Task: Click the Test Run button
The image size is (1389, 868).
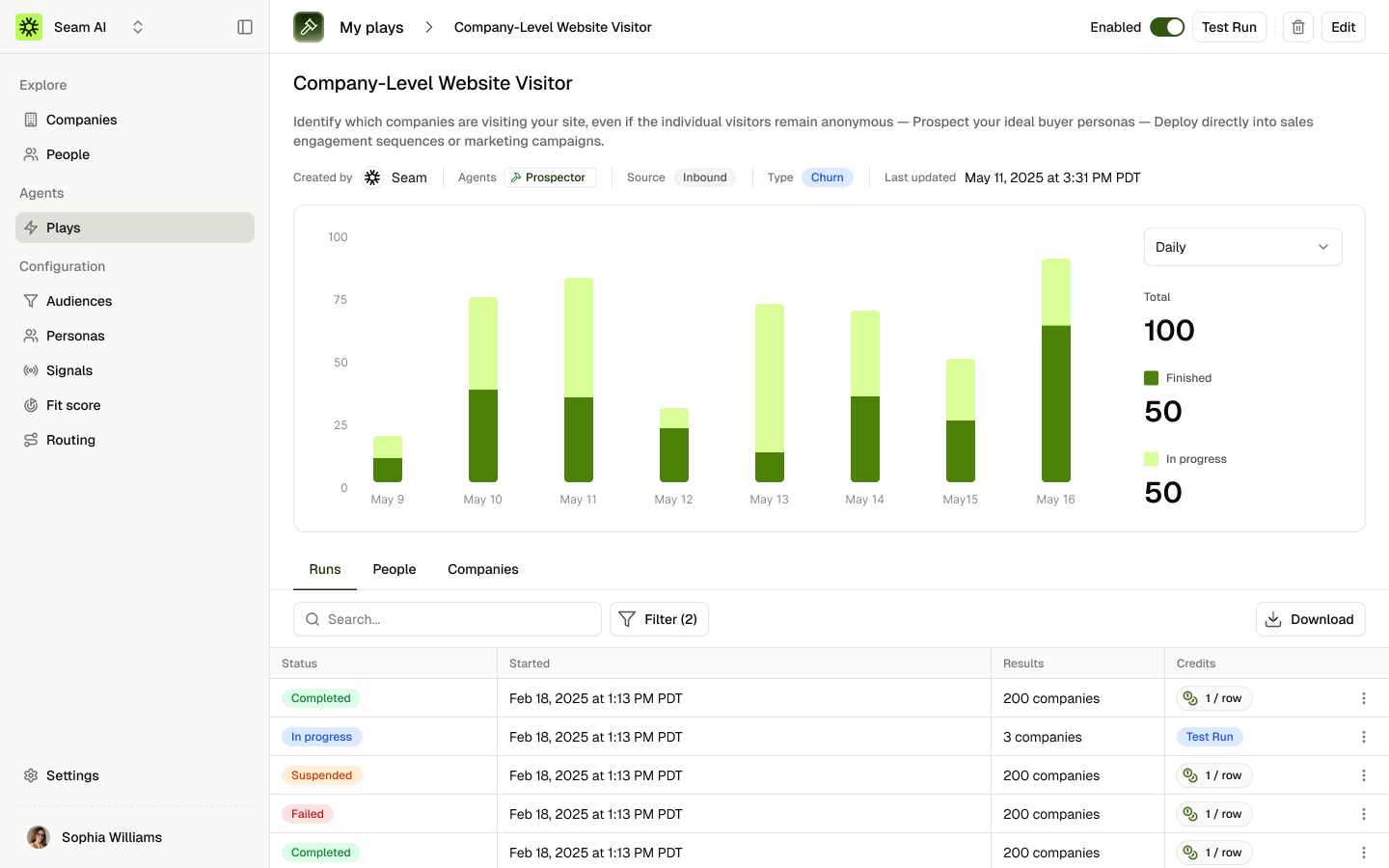Action: click(1229, 27)
